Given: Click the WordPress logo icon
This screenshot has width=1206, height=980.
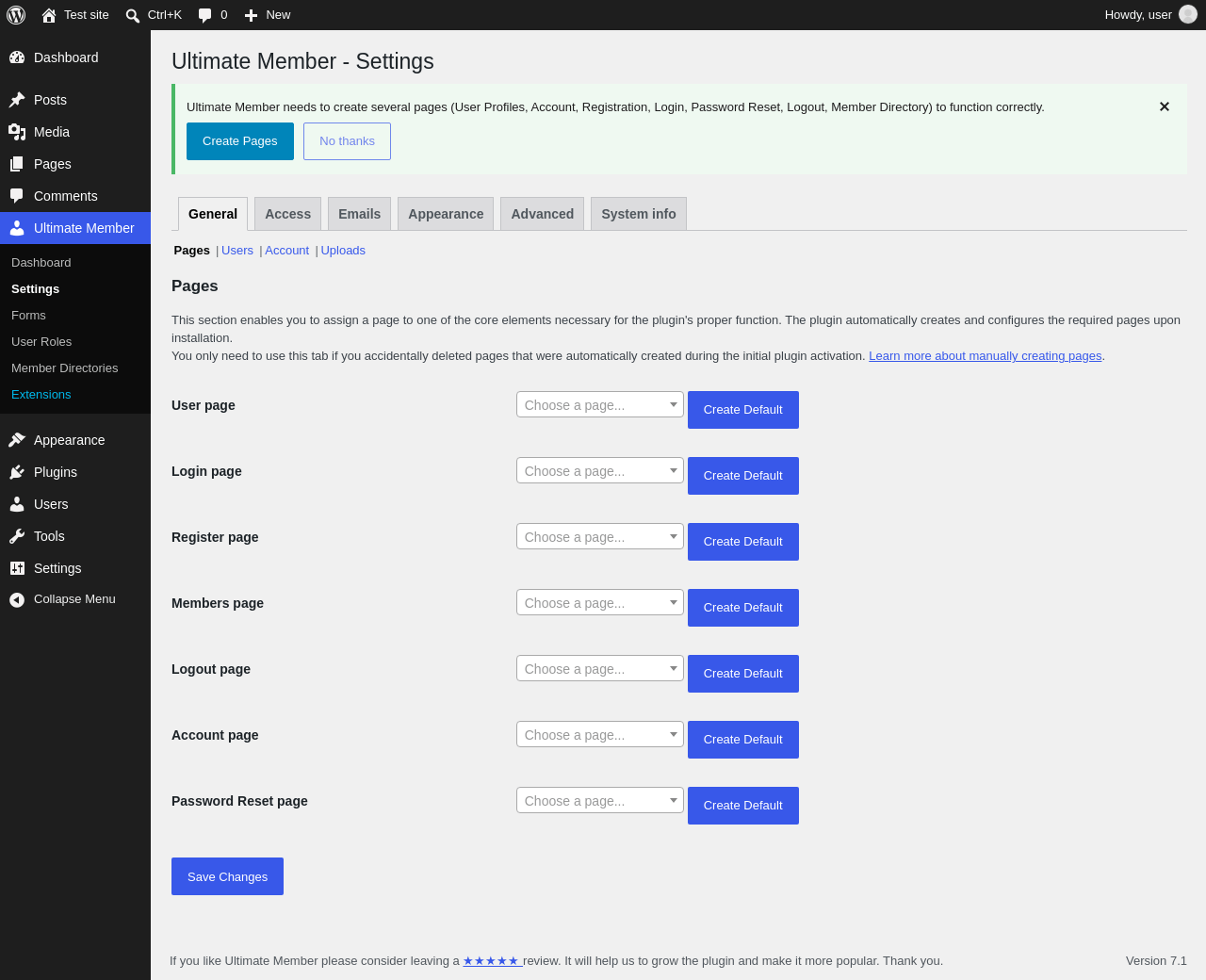Looking at the screenshot, I should click(x=16, y=15).
